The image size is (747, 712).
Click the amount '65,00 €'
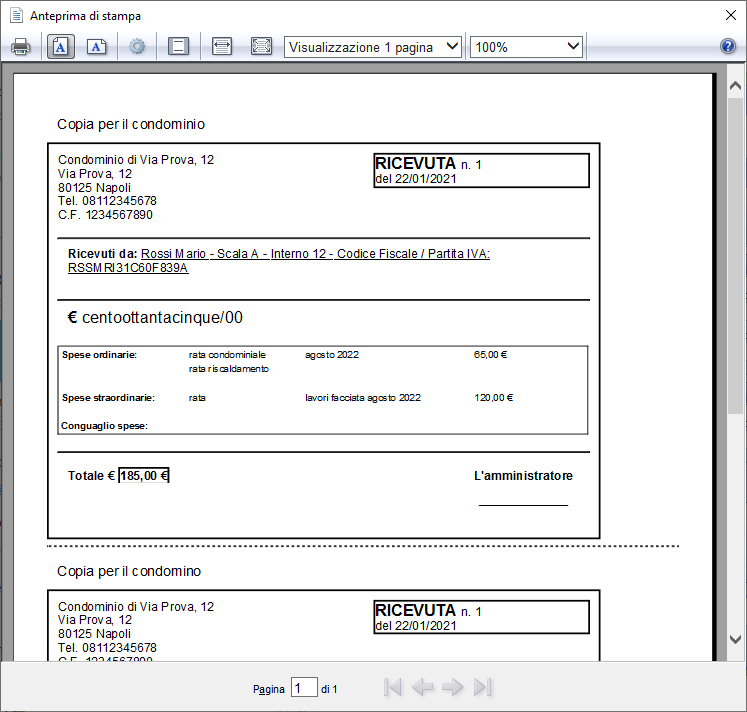[x=490, y=355]
